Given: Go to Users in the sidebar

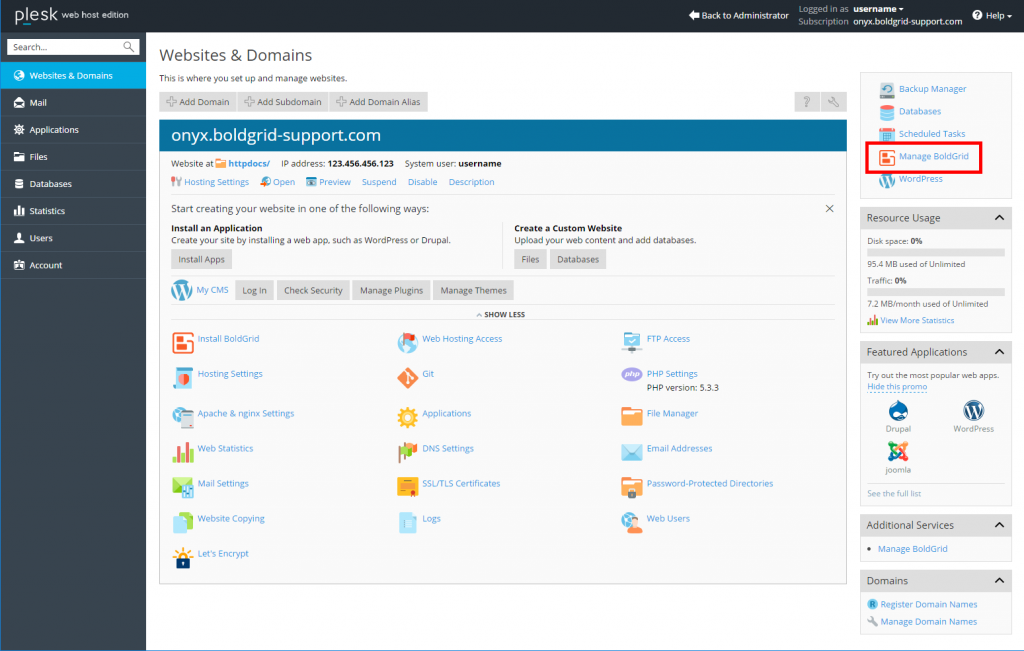Looking at the screenshot, I should pos(73,238).
